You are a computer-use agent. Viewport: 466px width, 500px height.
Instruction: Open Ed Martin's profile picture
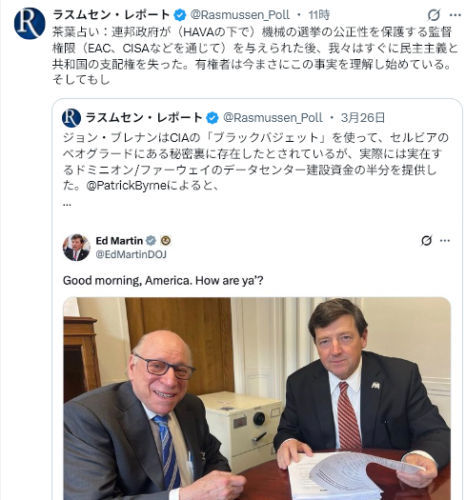[76, 247]
